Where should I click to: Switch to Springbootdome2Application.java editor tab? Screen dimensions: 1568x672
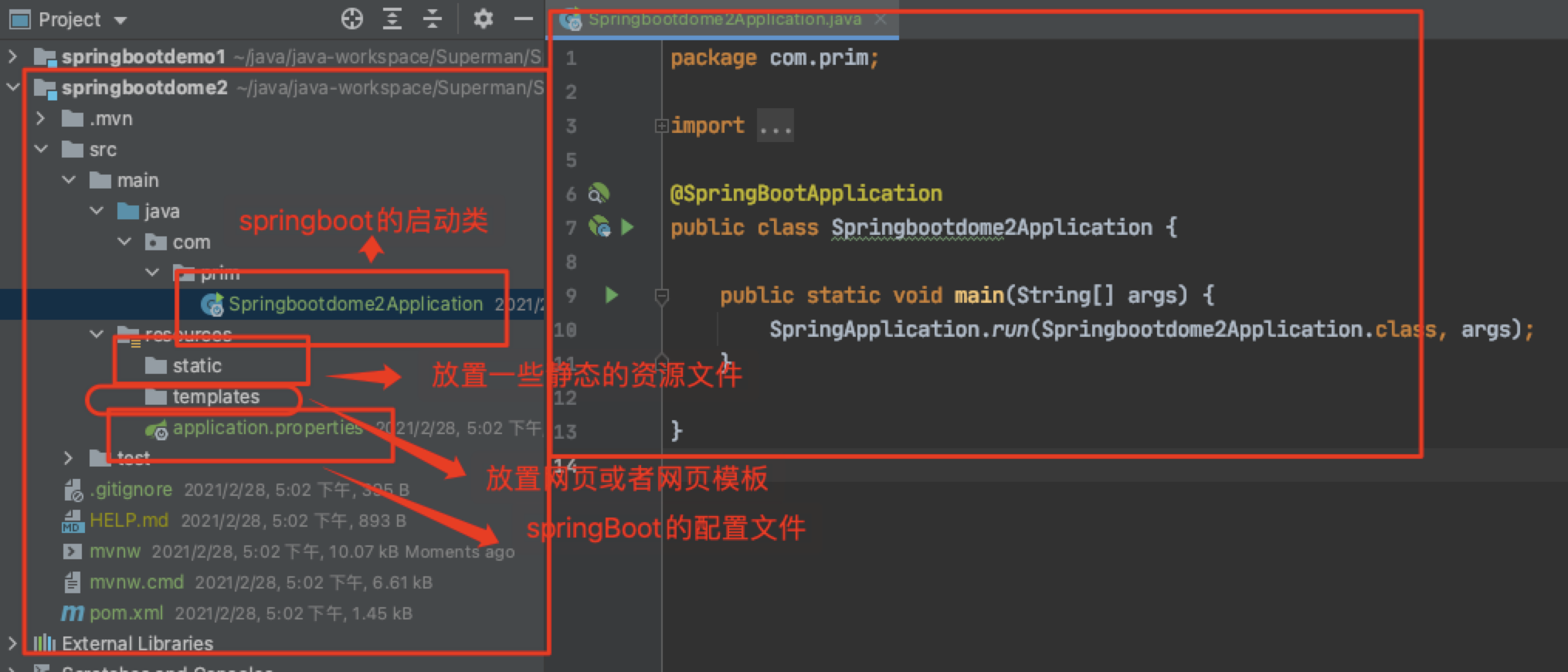click(725, 19)
